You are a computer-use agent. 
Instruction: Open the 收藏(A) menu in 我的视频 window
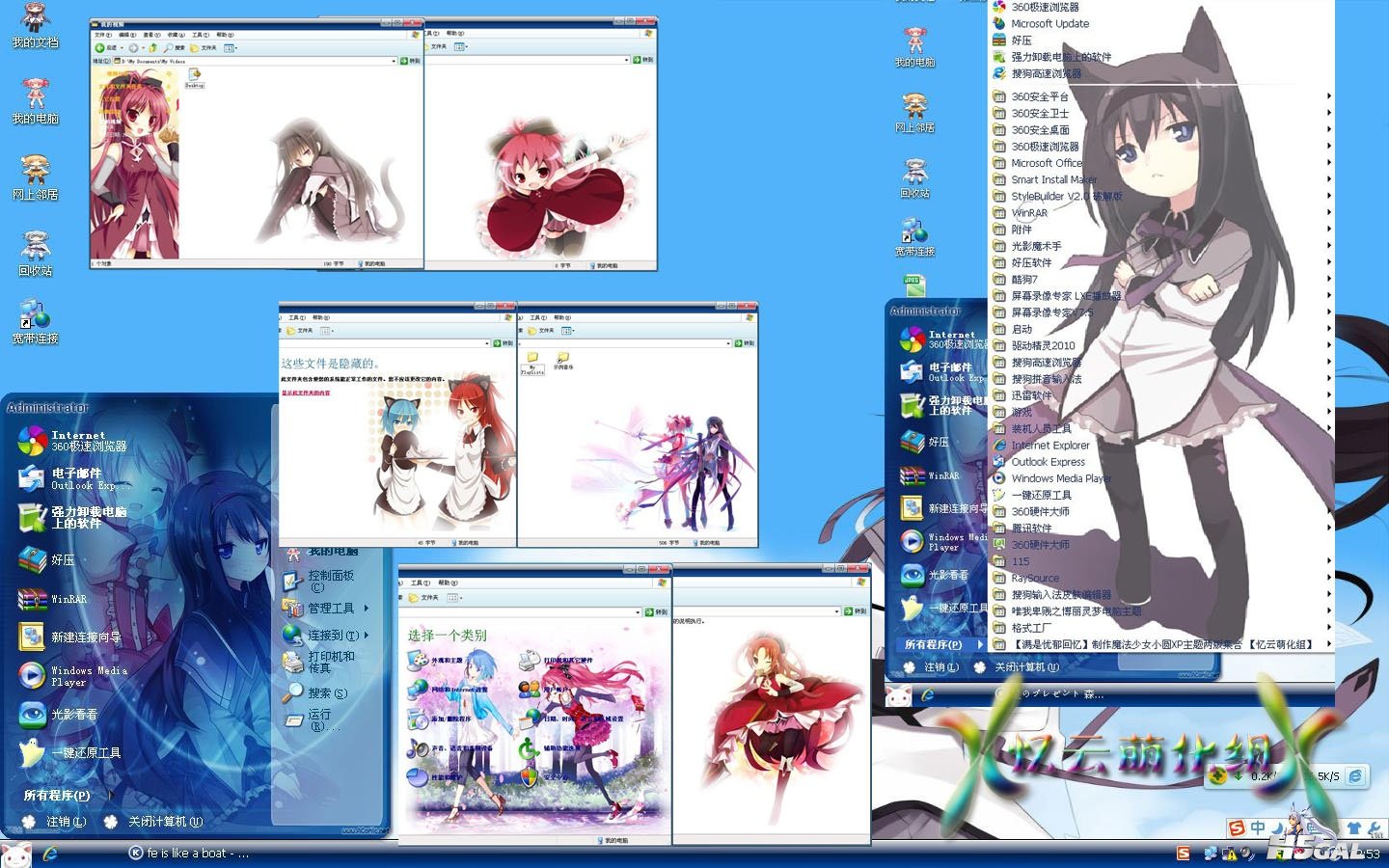176,35
